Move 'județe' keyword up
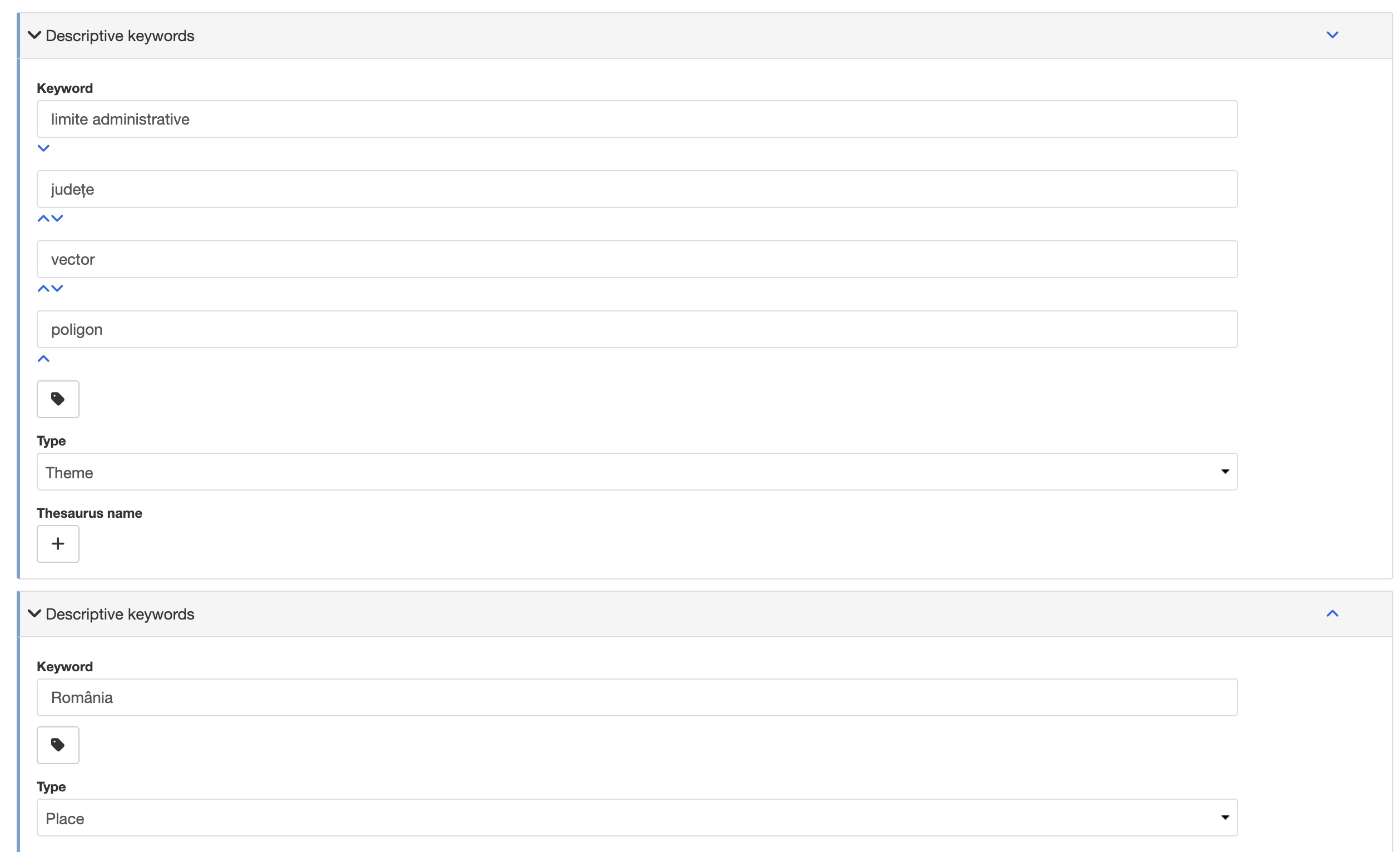The image size is (1400, 852). [43, 218]
